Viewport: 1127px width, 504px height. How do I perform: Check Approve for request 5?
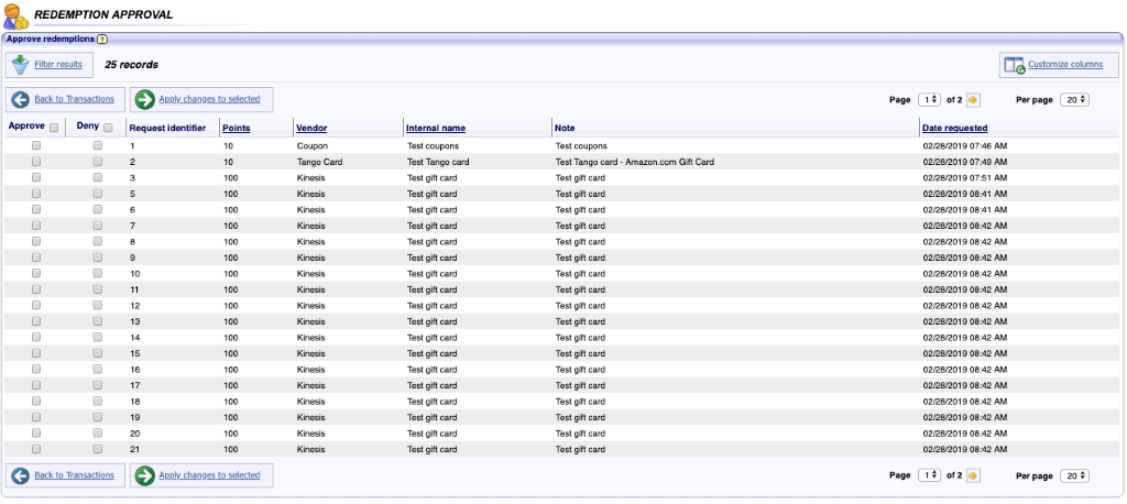[x=36, y=193]
